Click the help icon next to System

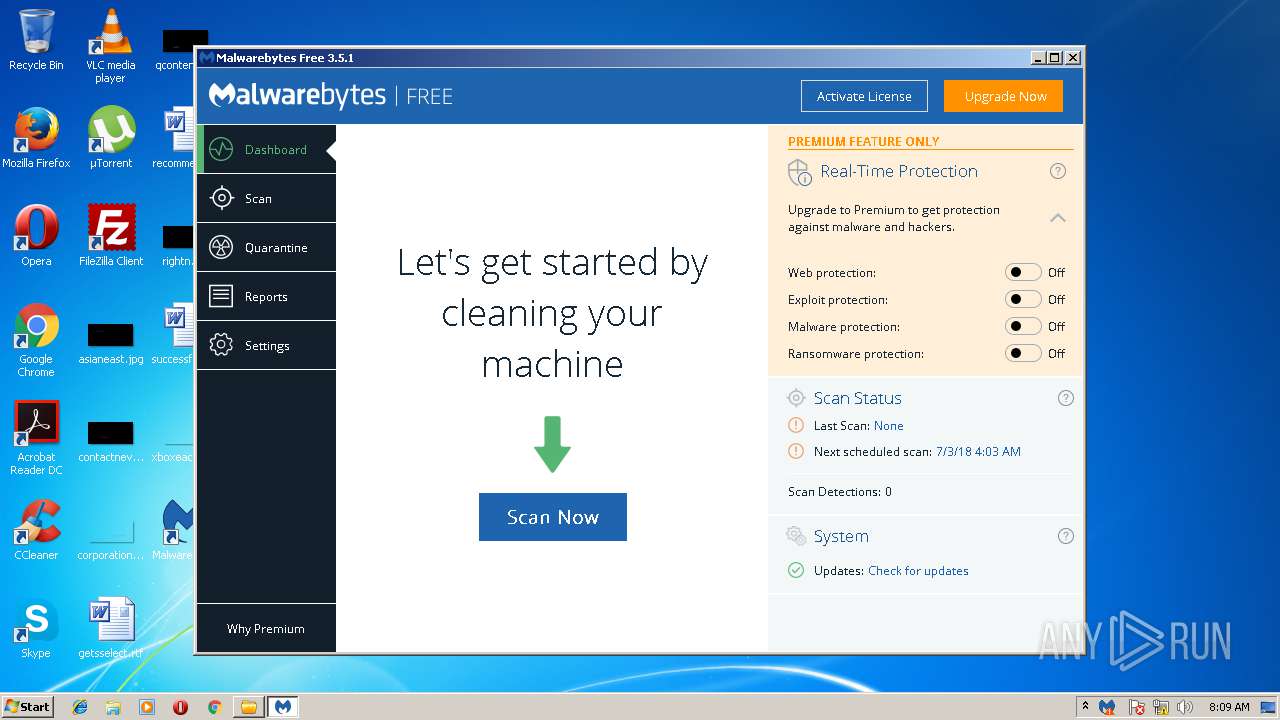click(x=1066, y=536)
